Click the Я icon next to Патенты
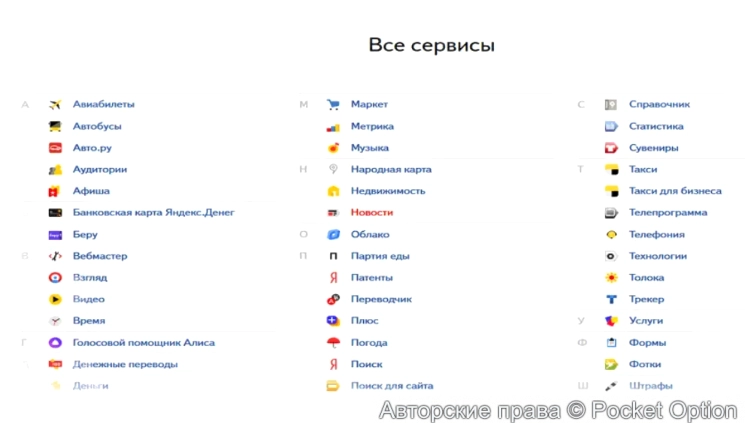 333,278
